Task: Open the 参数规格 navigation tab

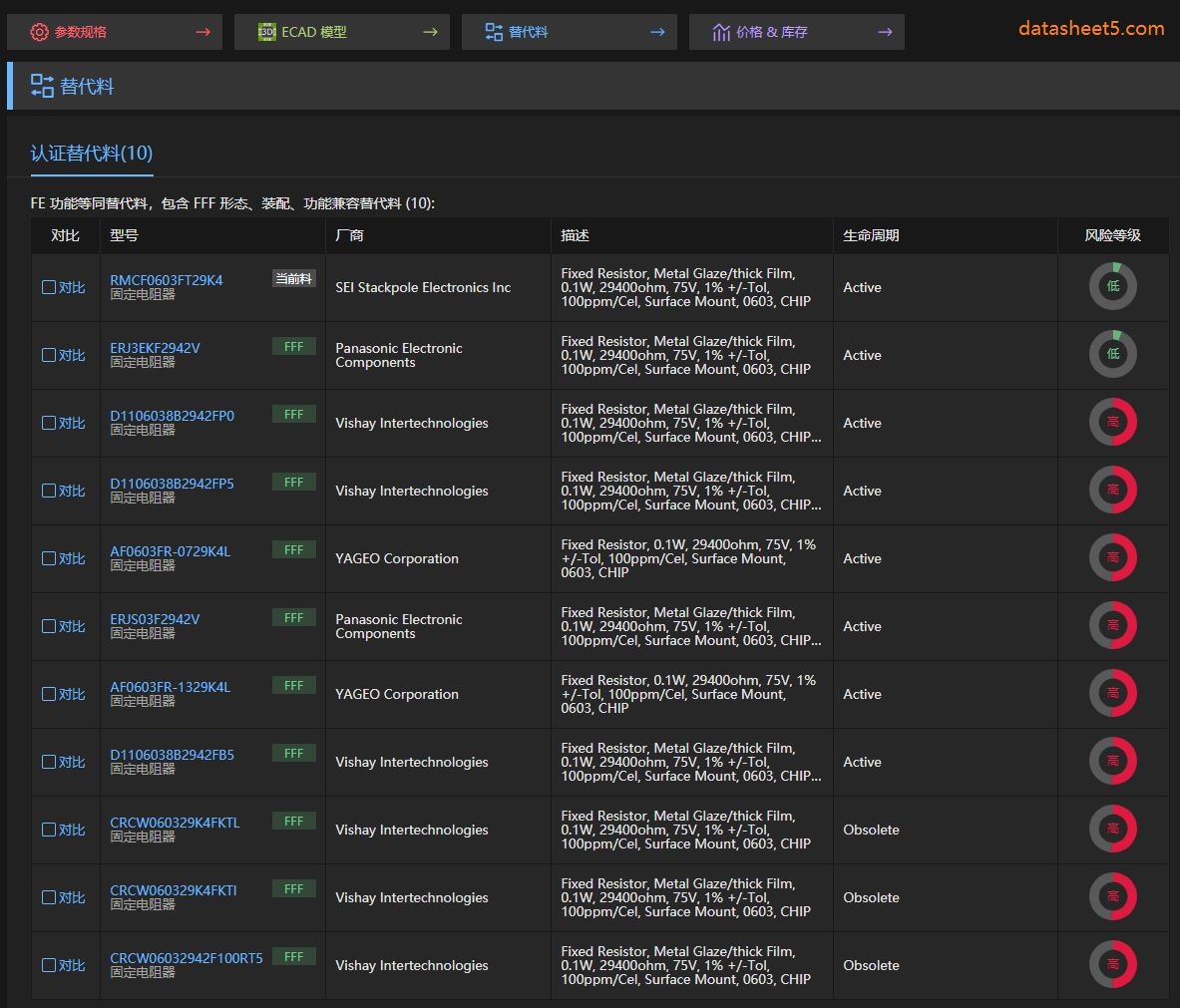Action: point(115,32)
